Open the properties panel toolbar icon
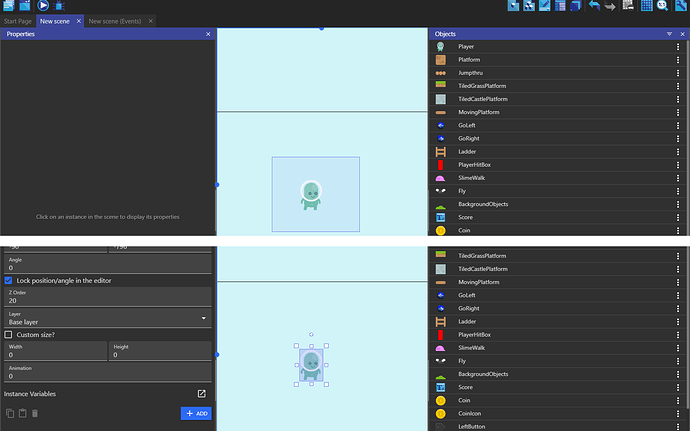This screenshot has height=431, width=690. click(544, 5)
